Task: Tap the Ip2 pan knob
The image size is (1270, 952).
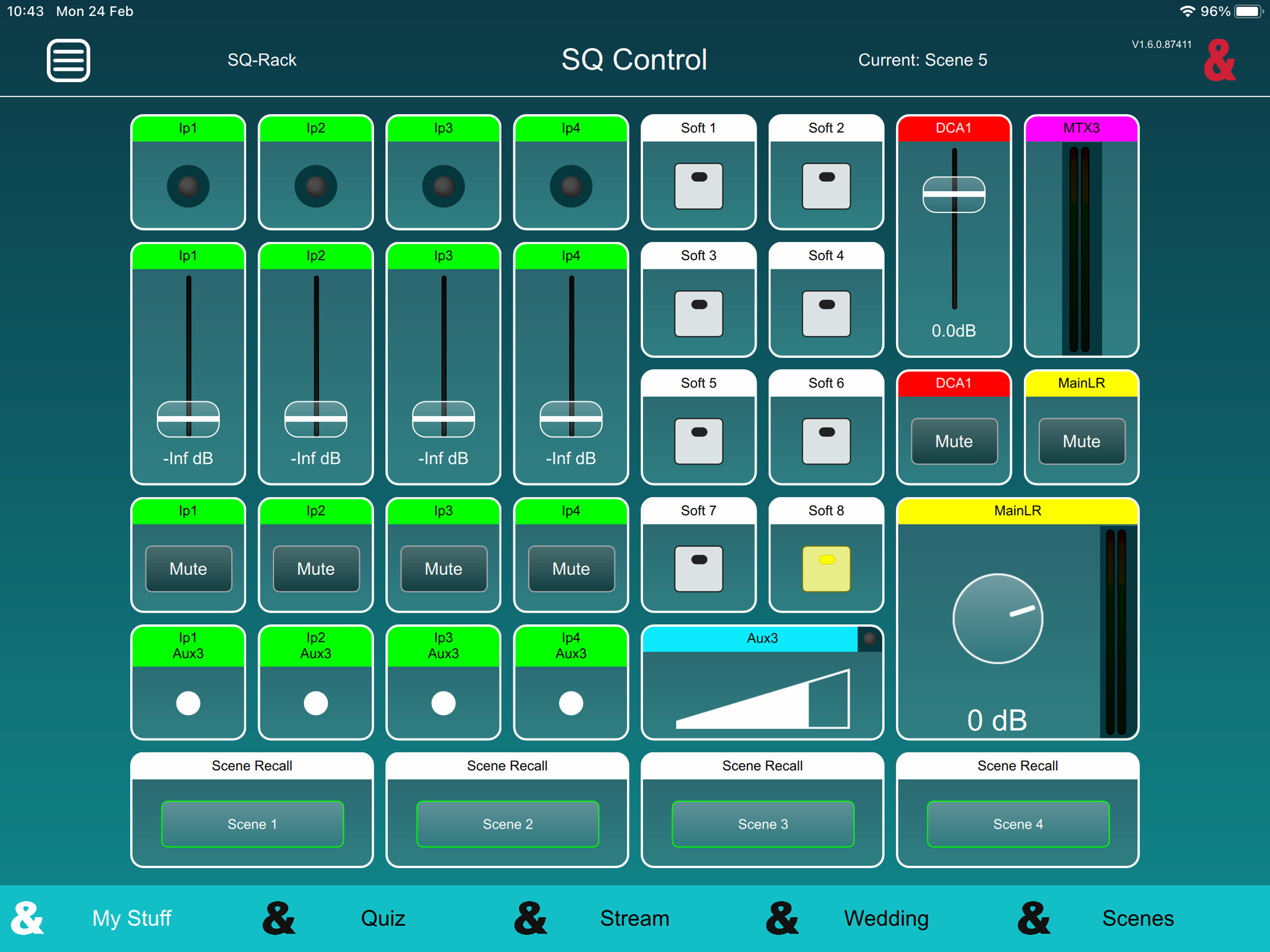Action: click(316, 186)
